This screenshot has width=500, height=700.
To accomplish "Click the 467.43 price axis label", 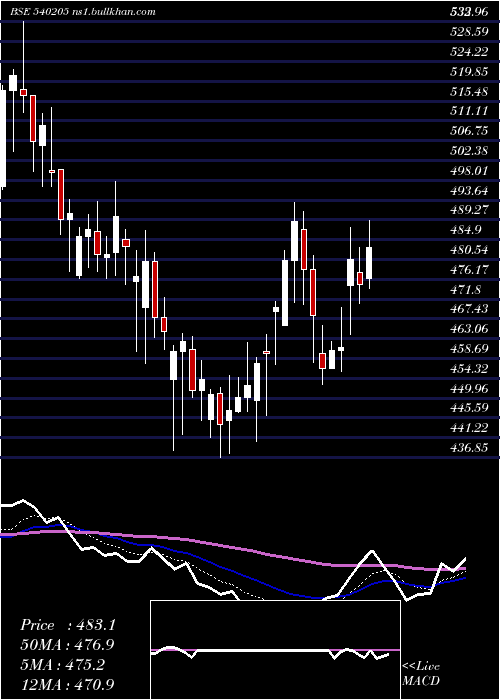I will click(x=469, y=309).
